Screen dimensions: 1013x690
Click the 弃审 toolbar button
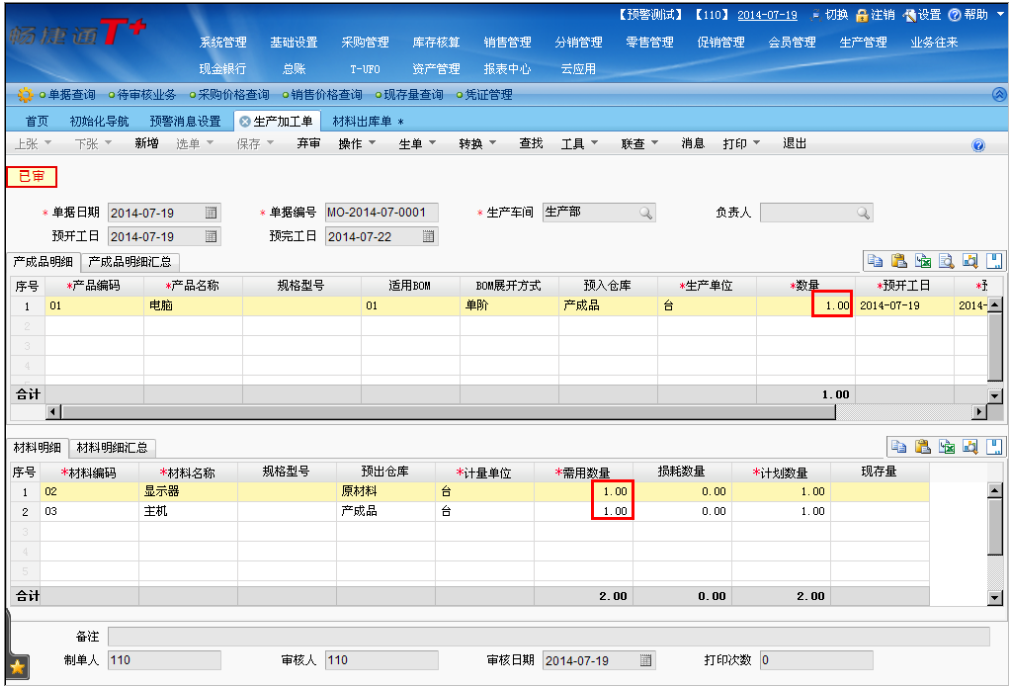point(309,143)
